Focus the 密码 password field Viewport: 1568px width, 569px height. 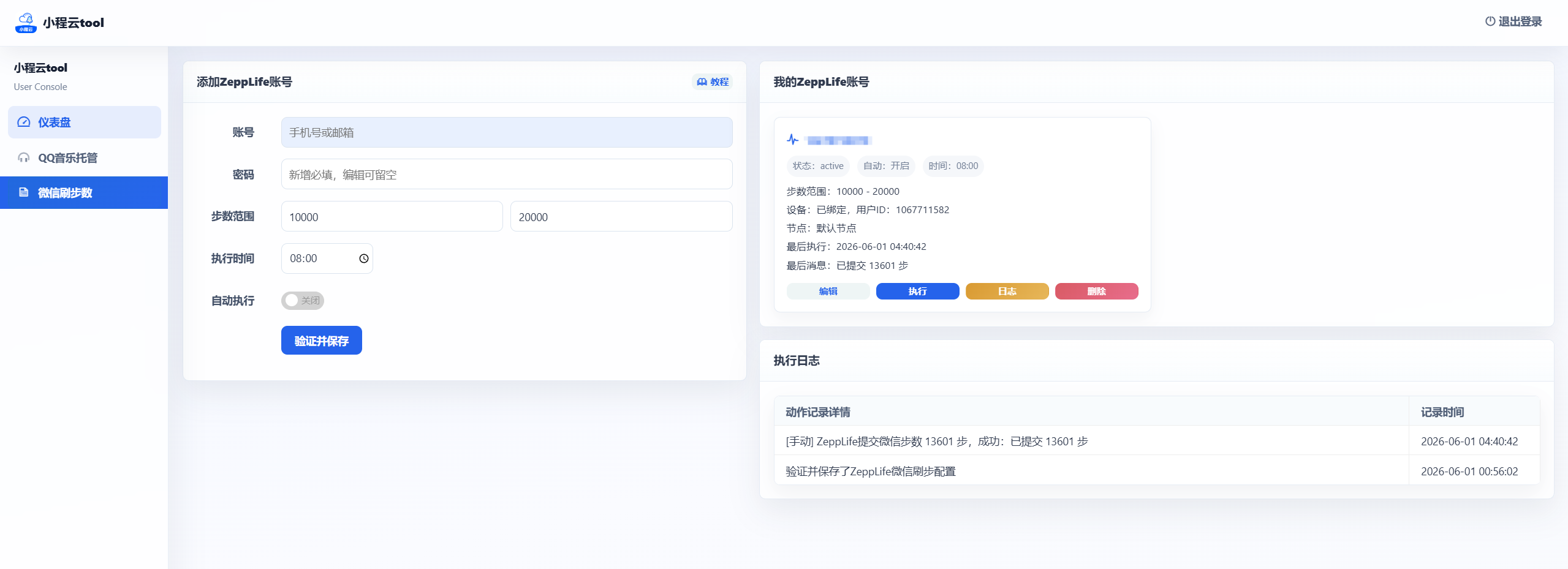[x=507, y=174]
